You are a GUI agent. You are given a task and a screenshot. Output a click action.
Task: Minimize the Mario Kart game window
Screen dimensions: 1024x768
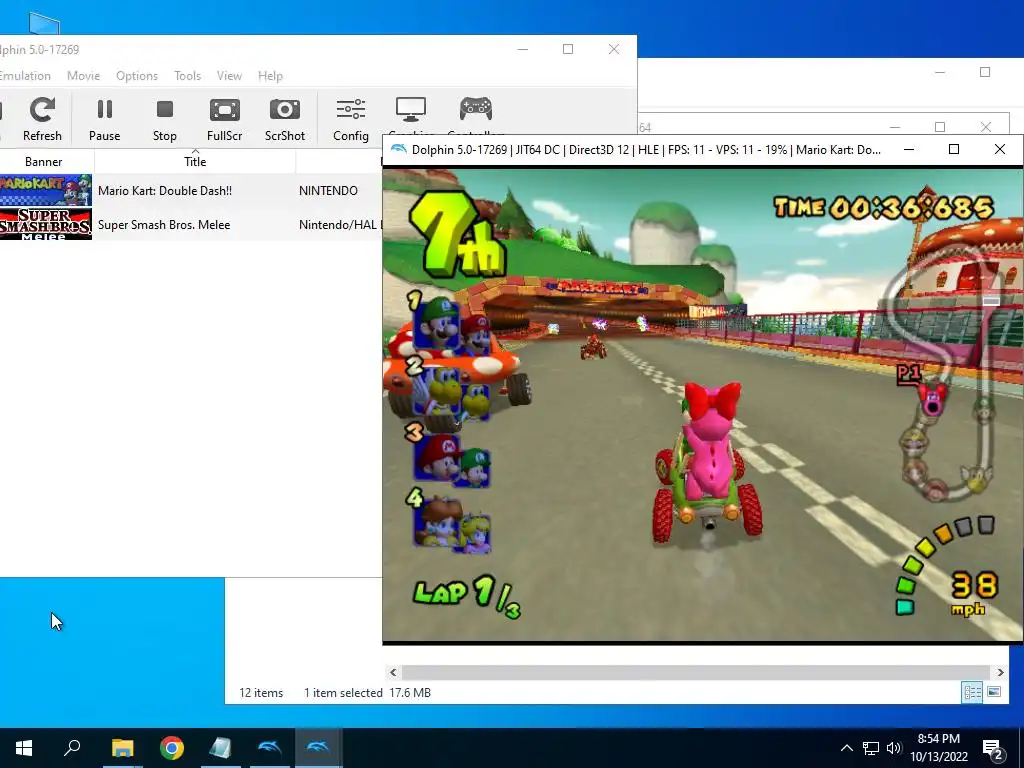click(909, 150)
